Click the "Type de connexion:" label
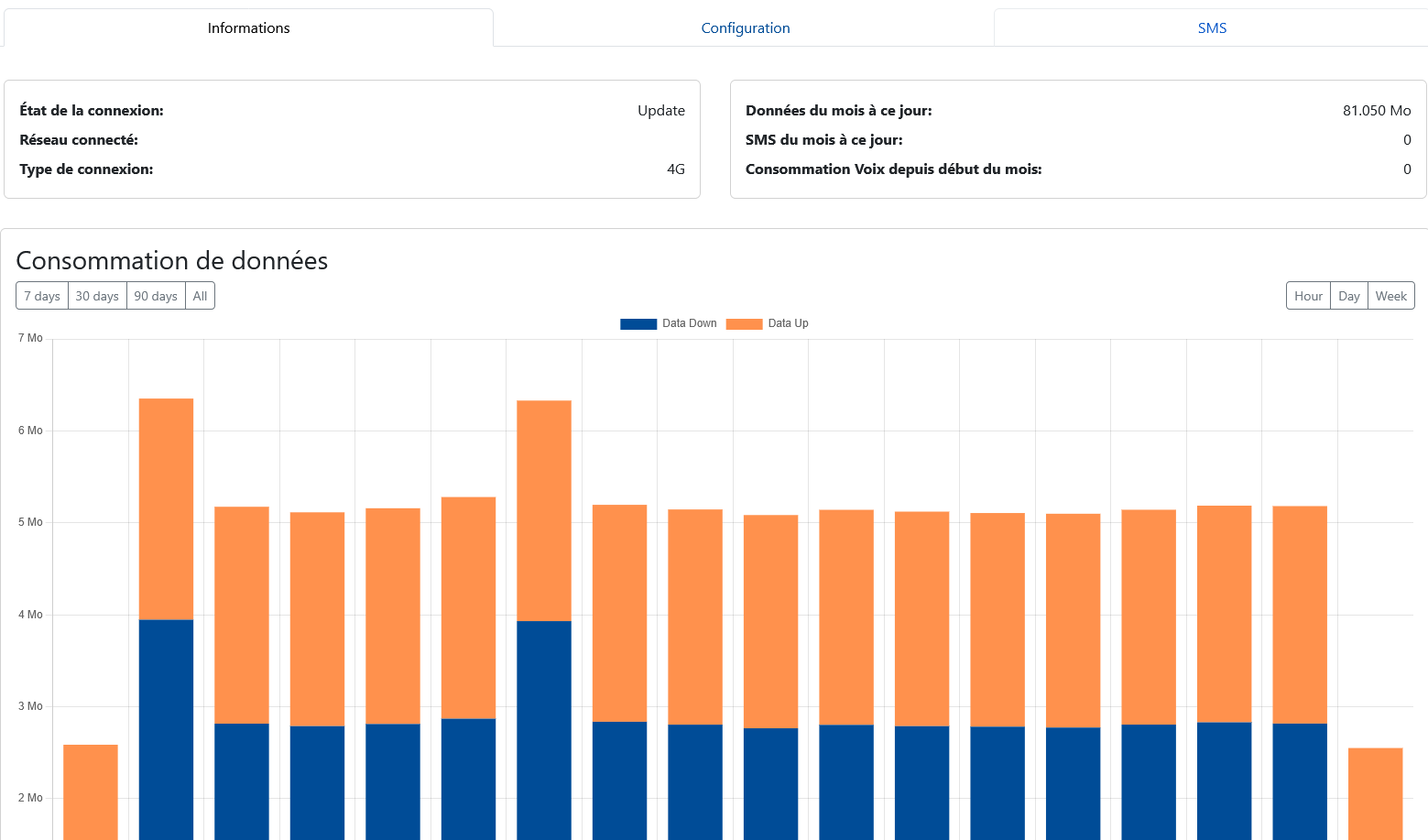Viewport: 1428px width, 840px height. pos(86,169)
